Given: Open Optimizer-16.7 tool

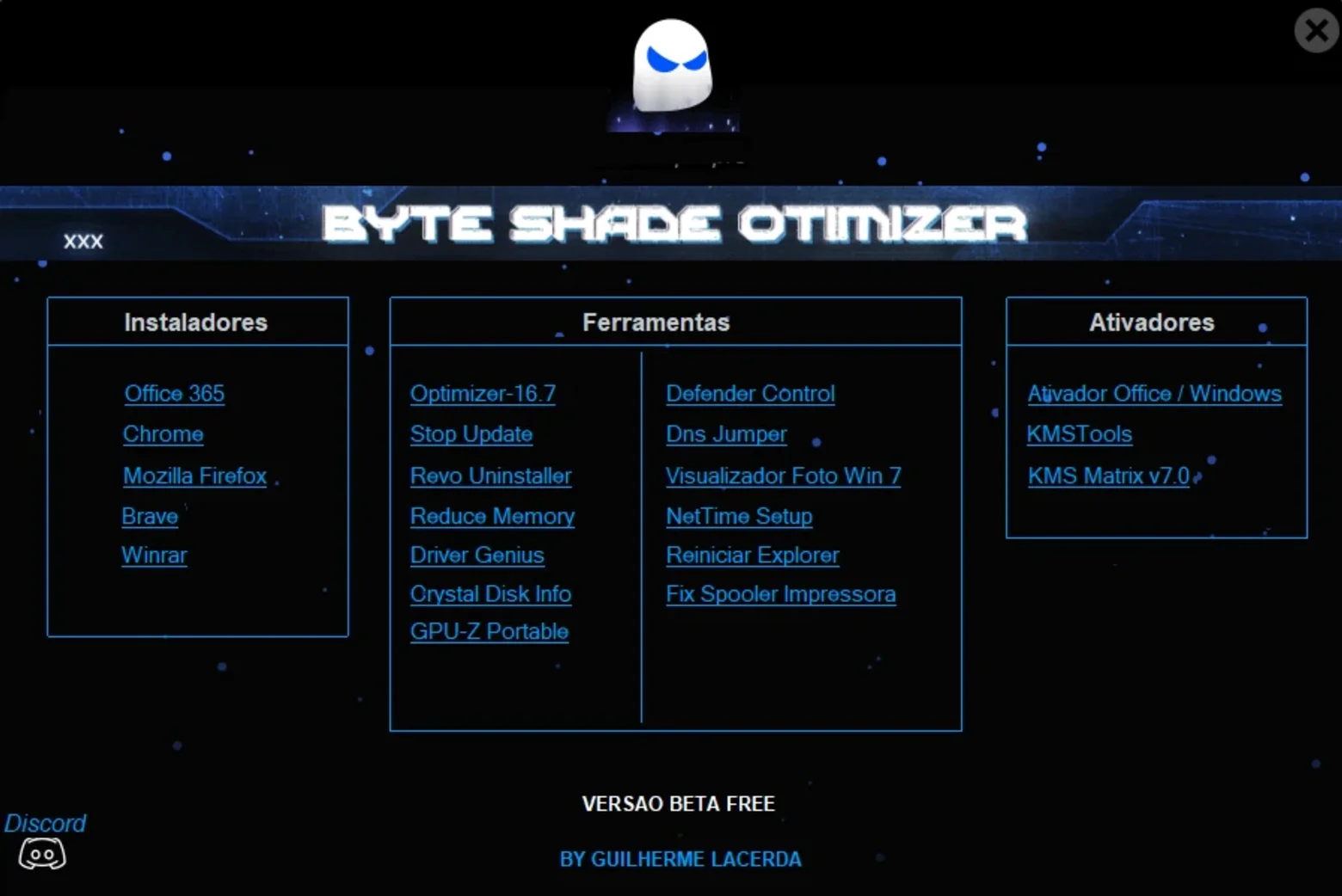Looking at the screenshot, I should pos(483,394).
